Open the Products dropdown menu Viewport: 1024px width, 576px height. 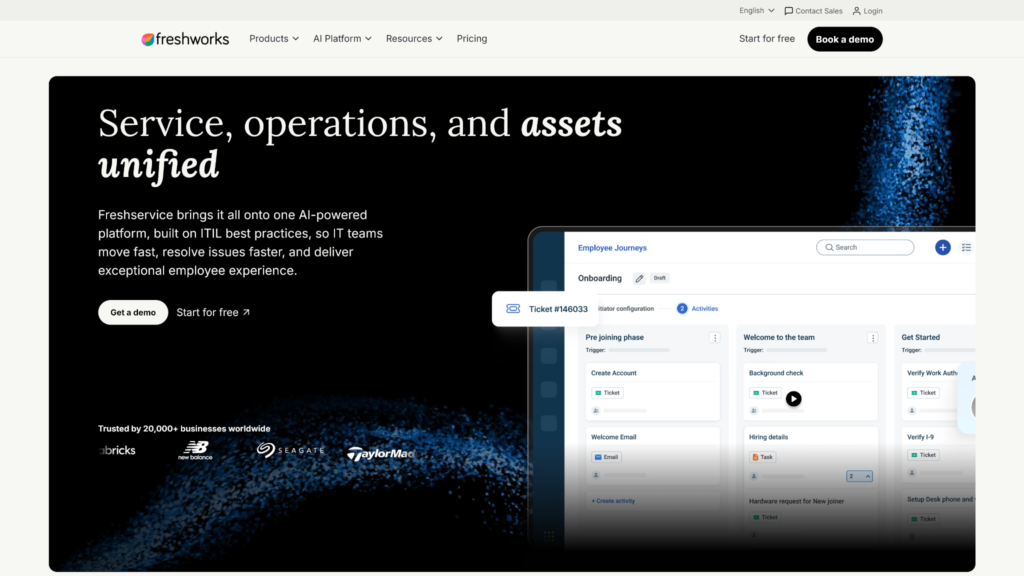[x=274, y=39]
